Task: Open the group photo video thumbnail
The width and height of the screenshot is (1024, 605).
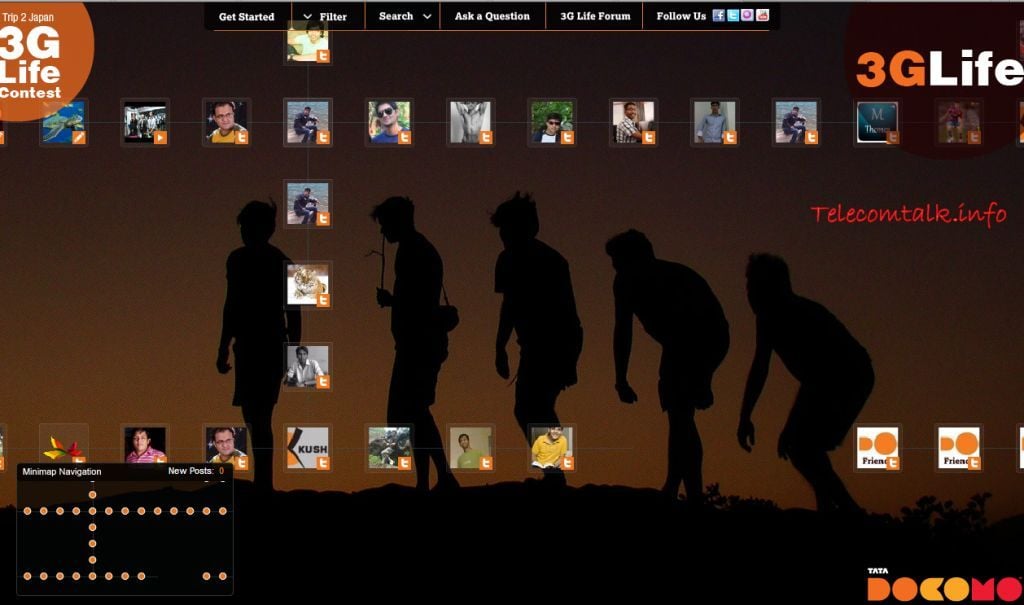Action: point(145,122)
